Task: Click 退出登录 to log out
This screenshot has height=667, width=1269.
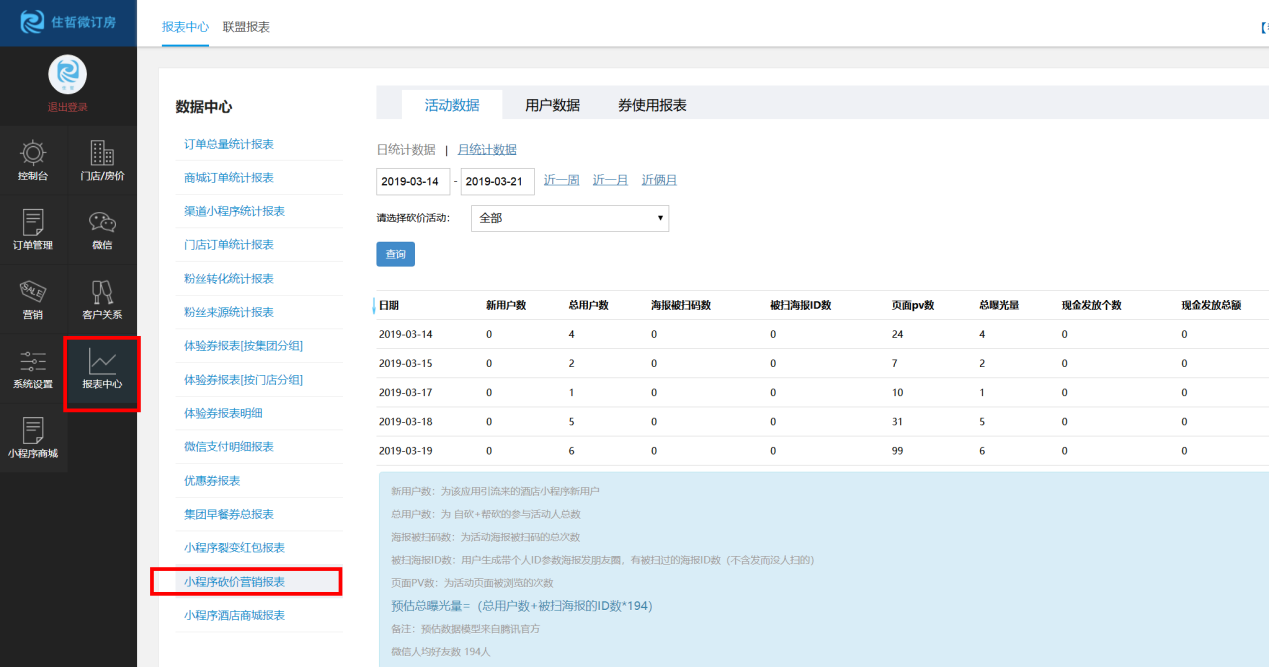Action: [x=66, y=107]
